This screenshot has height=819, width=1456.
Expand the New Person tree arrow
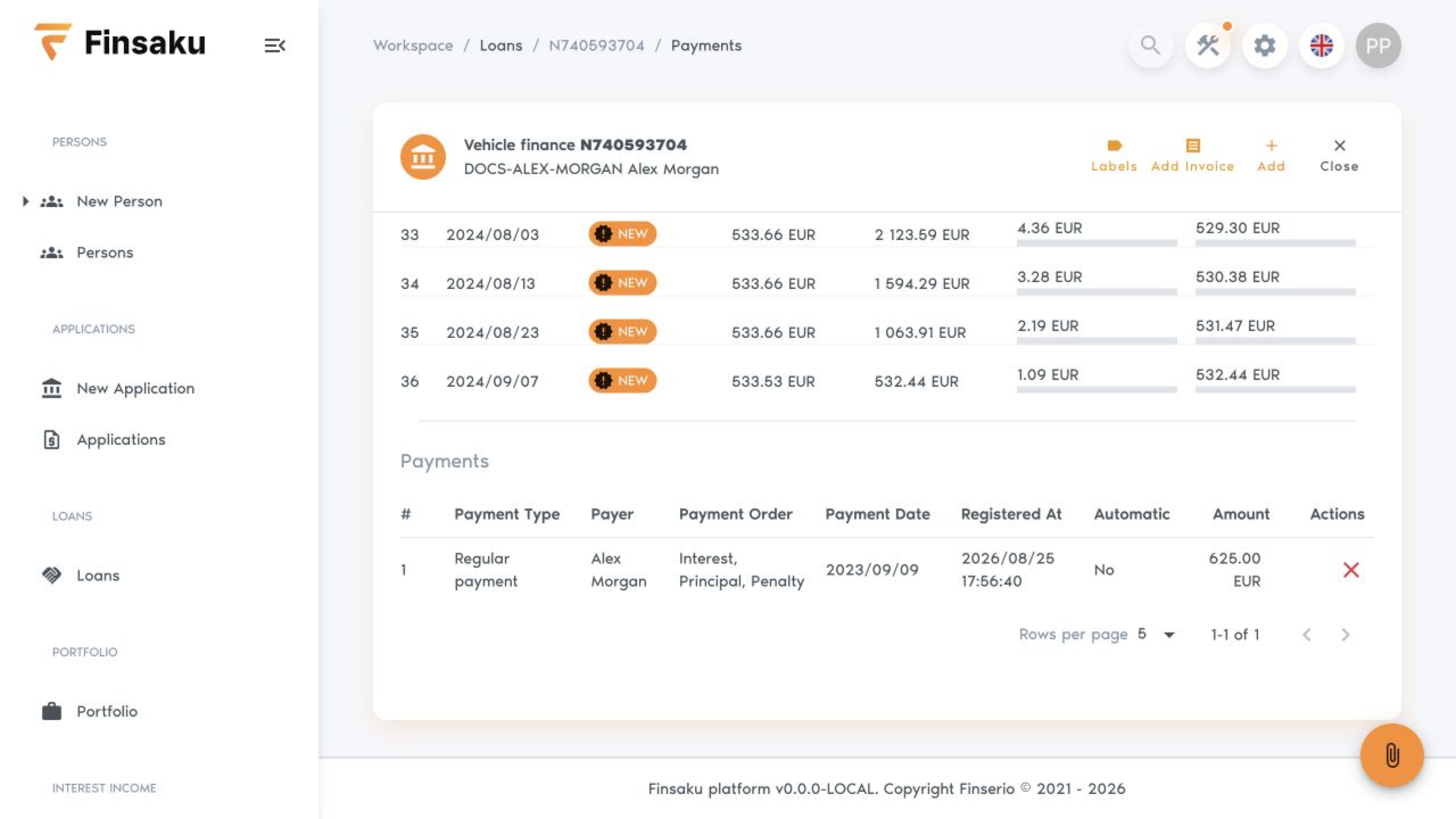25,201
